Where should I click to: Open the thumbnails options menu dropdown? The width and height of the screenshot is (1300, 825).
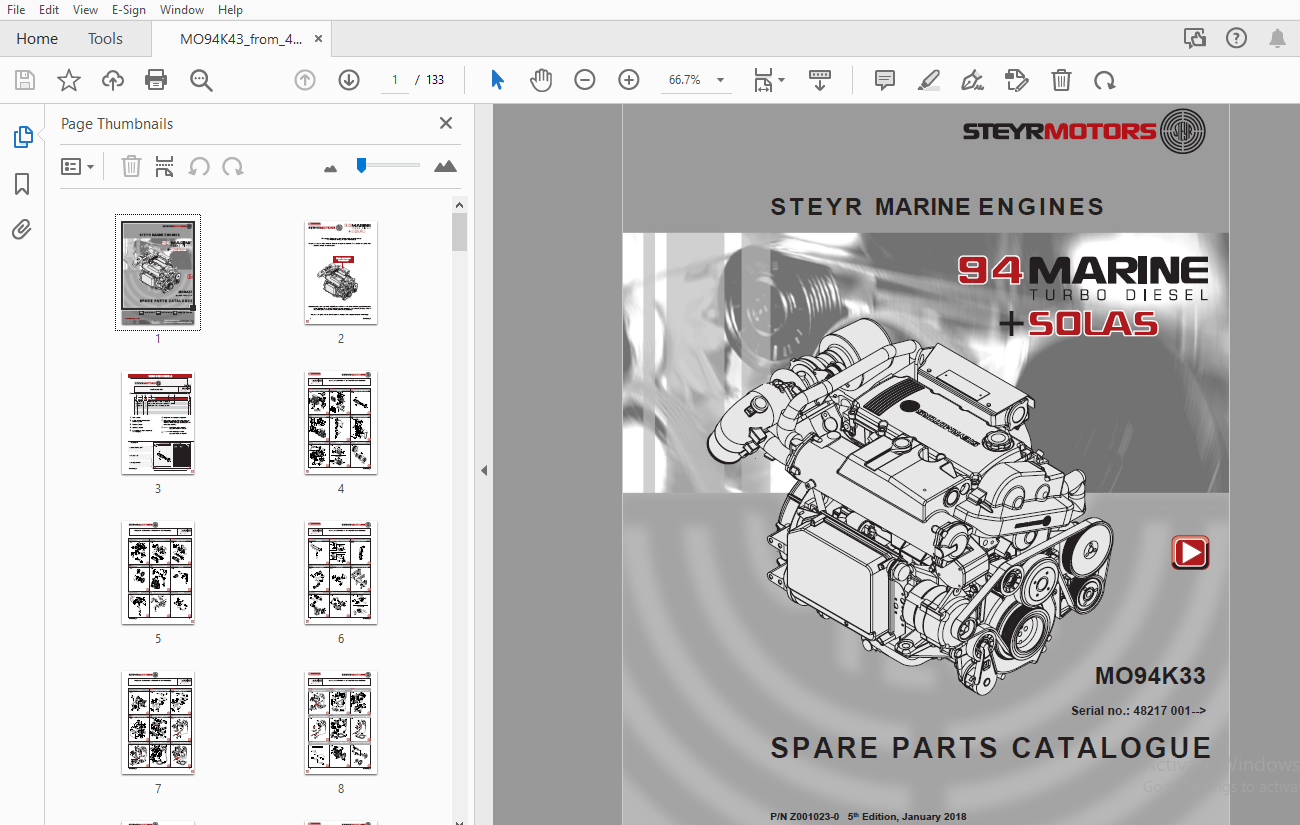tap(77, 166)
